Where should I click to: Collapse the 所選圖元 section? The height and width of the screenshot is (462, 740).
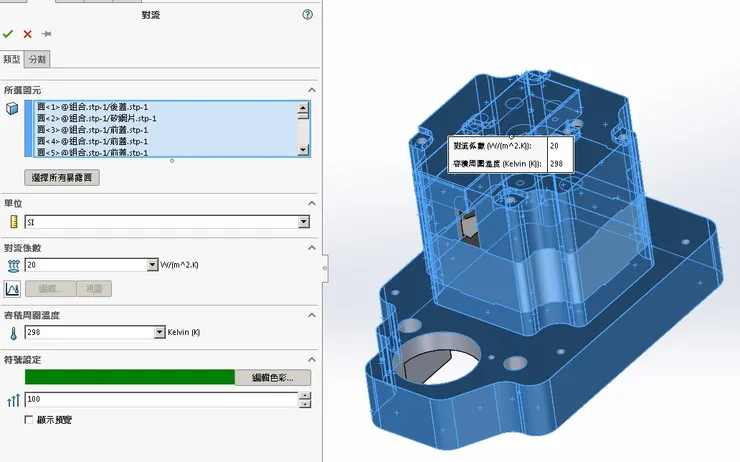coord(311,90)
